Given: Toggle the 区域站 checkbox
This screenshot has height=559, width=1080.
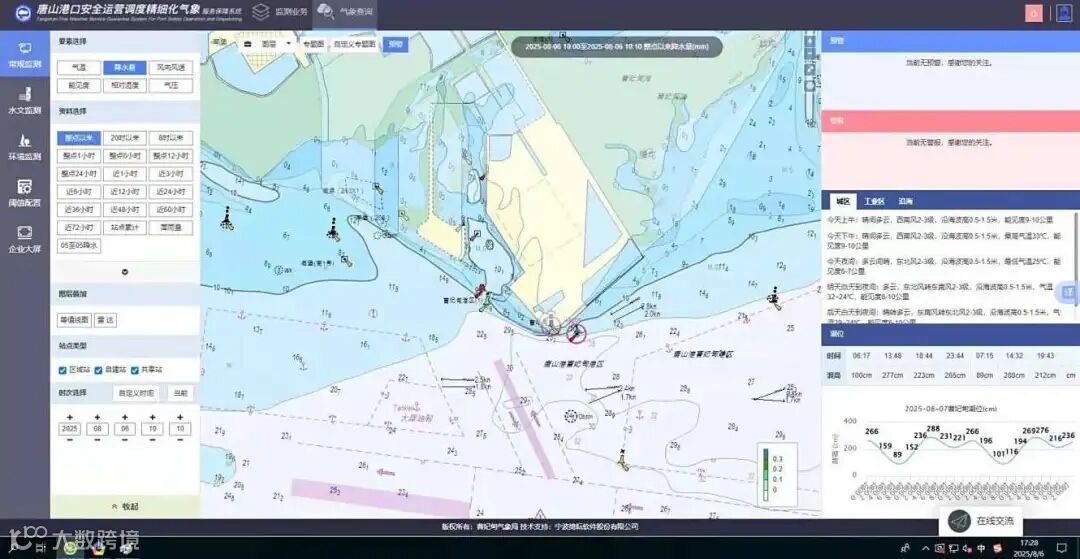Looking at the screenshot, I should 63,370.
